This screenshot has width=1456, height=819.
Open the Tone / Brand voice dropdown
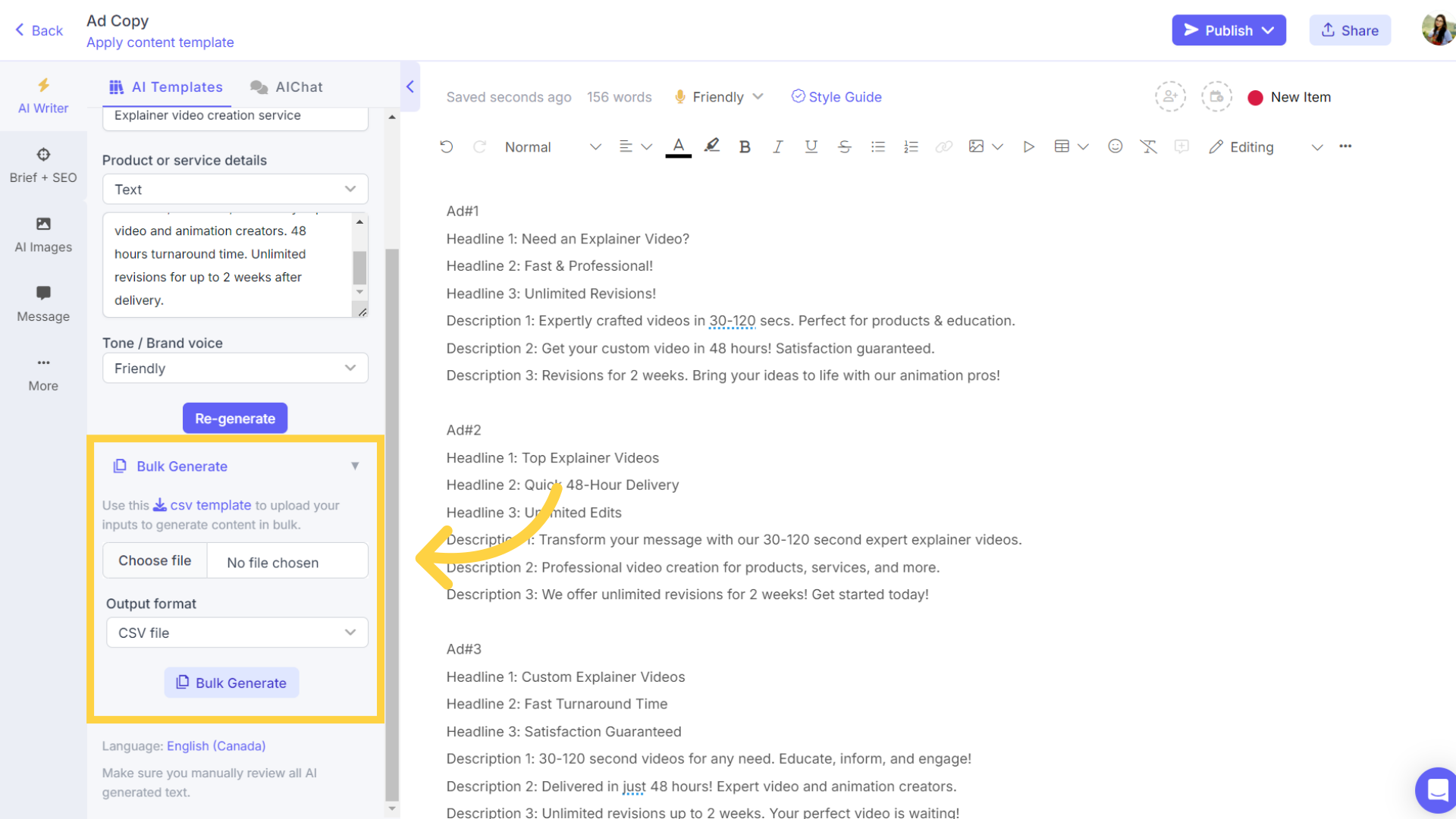pyautogui.click(x=235, y=369)
